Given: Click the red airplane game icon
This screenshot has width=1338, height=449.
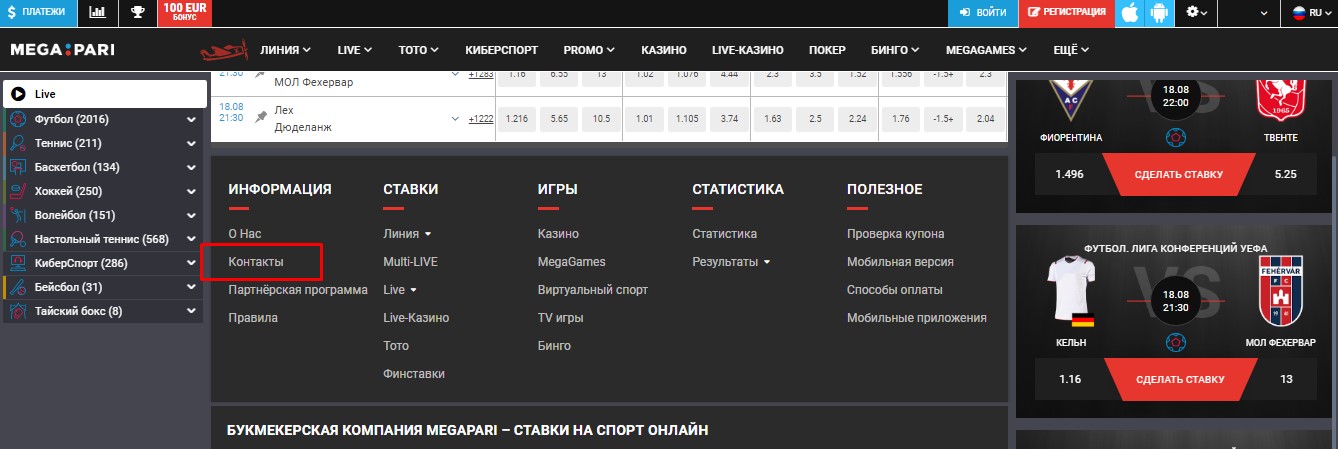Looking at the screenshot, I should tap(223, 50).
